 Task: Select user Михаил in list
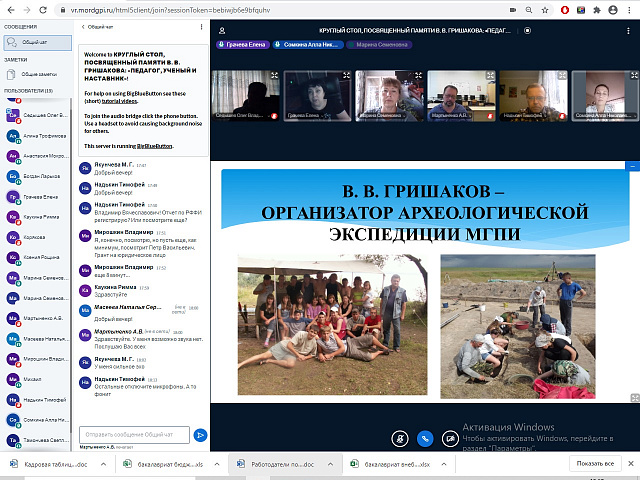point(38,380)
